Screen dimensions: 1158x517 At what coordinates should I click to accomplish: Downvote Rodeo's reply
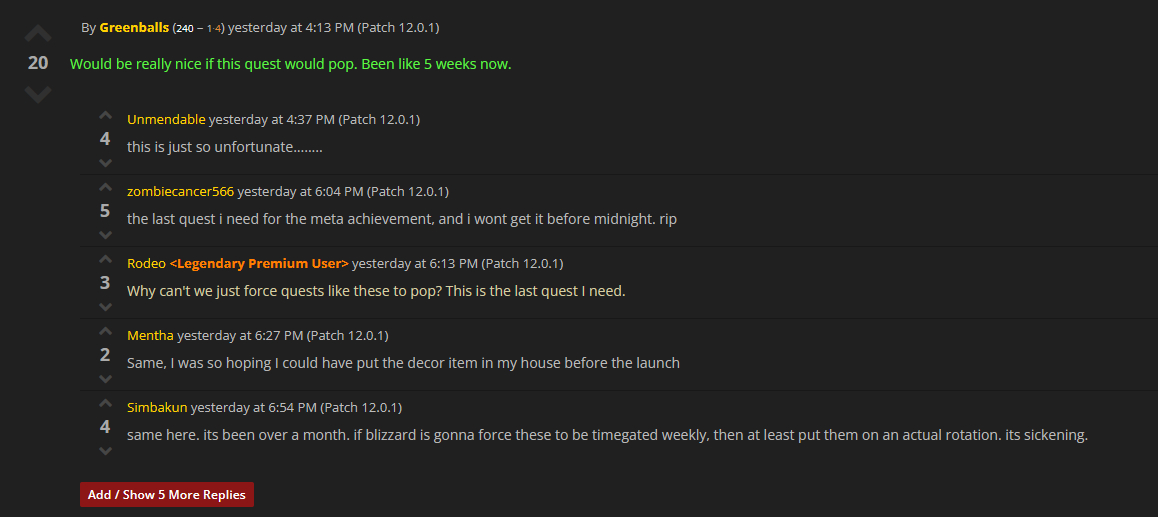[x=105, y=306]
